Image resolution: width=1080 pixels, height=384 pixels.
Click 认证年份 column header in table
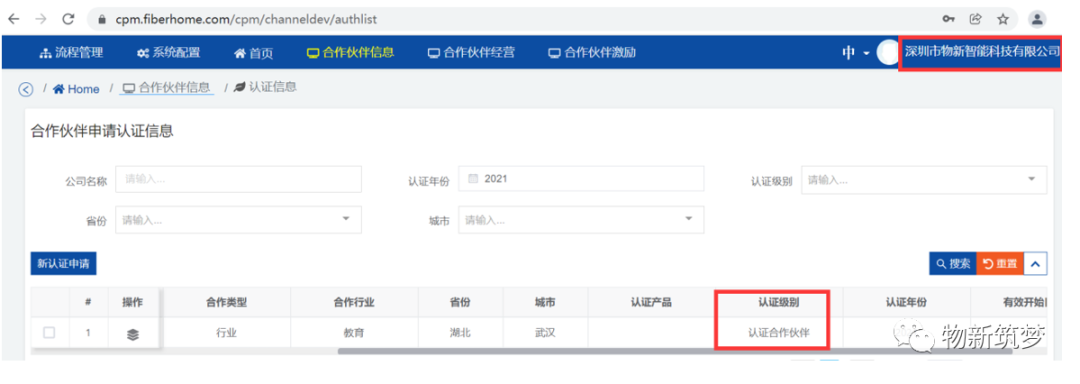(906, 302)
